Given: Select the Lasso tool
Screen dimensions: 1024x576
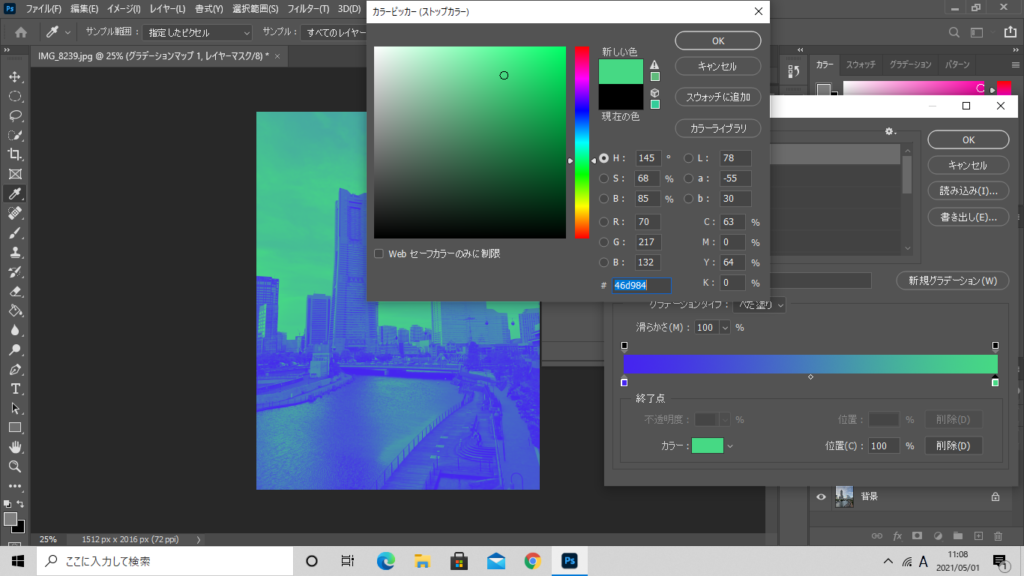Looking at the screenshot, I should (14, 116).
